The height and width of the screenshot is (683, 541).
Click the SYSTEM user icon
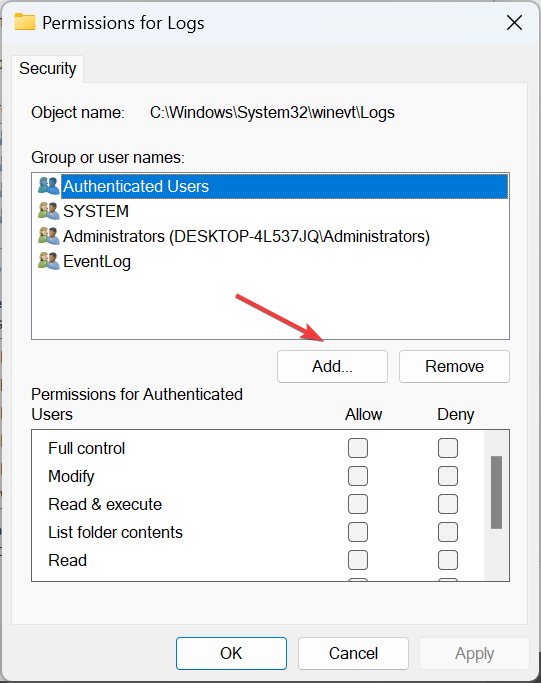coord(48,211)
